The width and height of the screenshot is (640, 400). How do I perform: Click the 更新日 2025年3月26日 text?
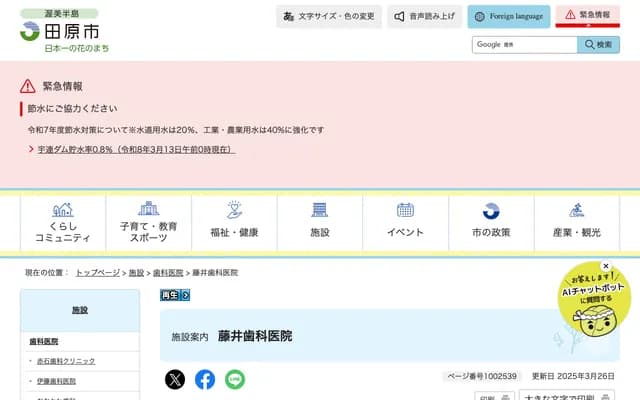pyautogui.click(x=573, y=376)
